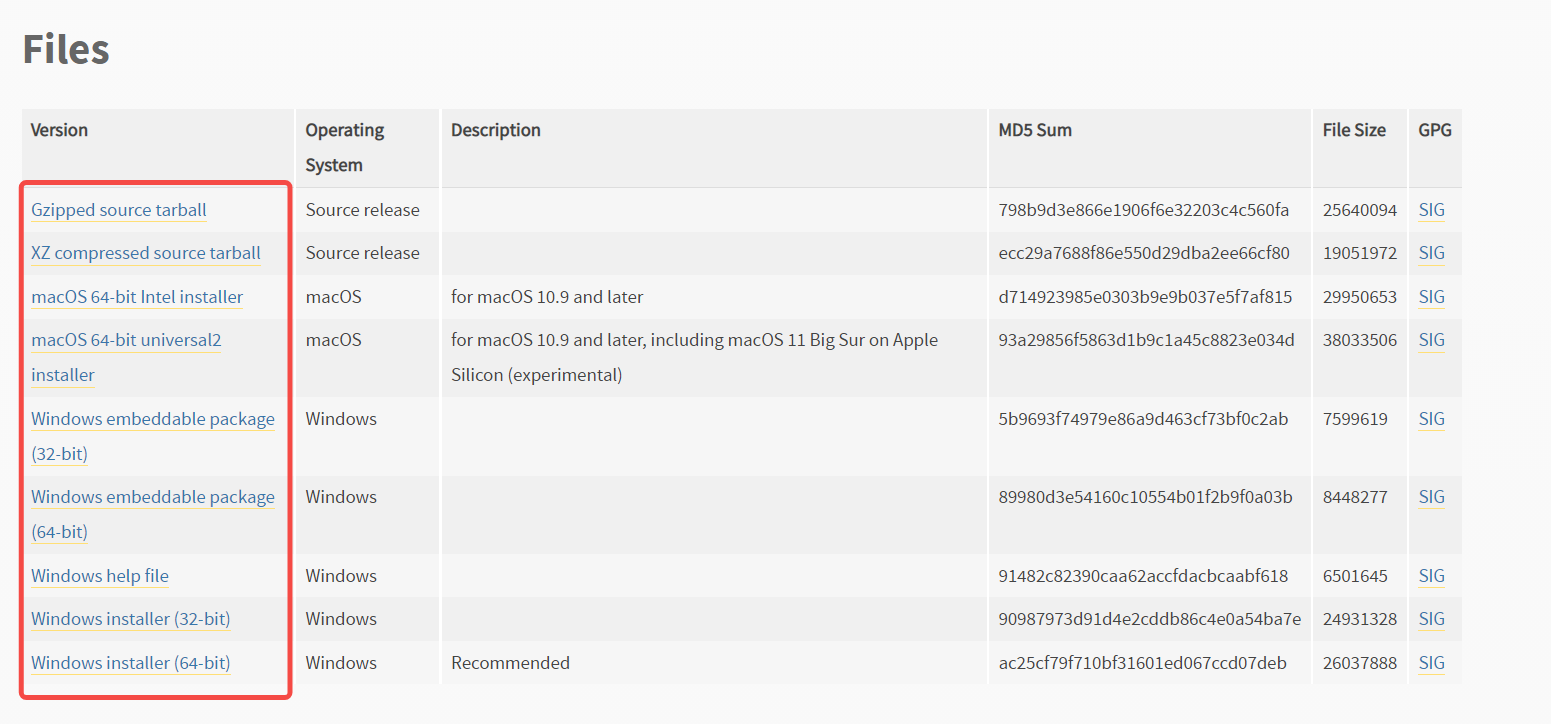1551x724 pixels.
Task: Click Windows installer (32-bit) link
Action: 131,619
